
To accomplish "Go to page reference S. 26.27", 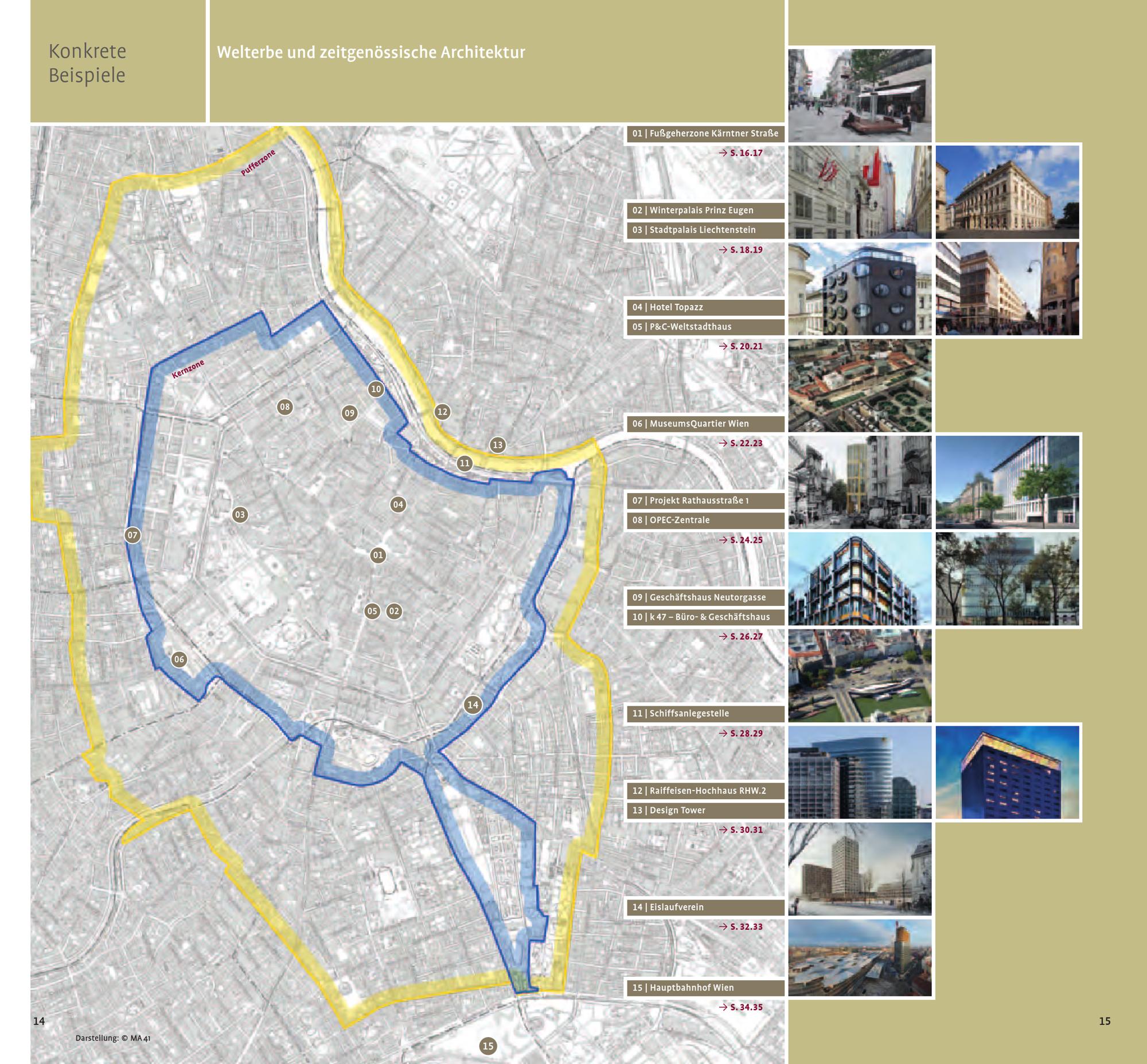I will pos(741,636).
